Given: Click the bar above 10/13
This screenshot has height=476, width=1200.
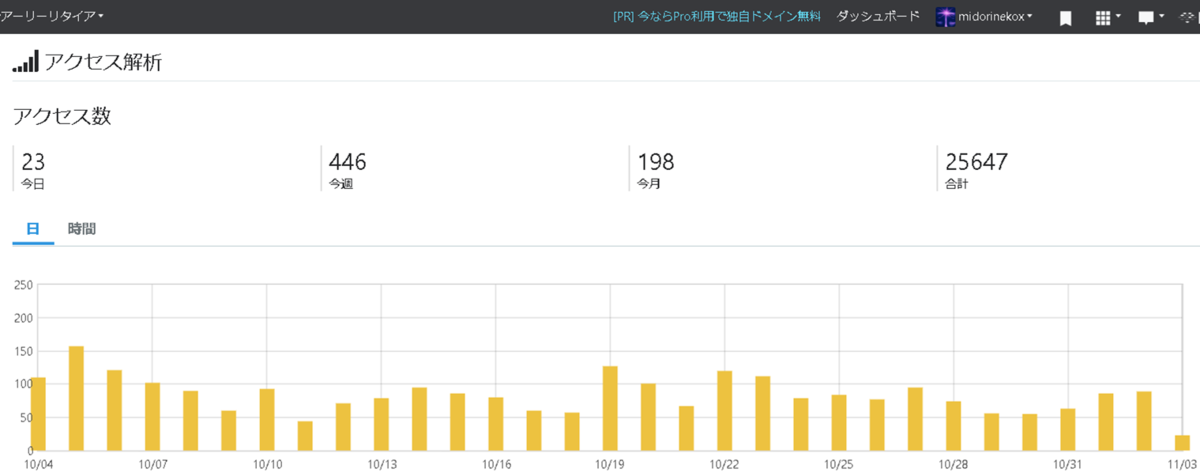Looking at the screenshot, I should [381, 424].
